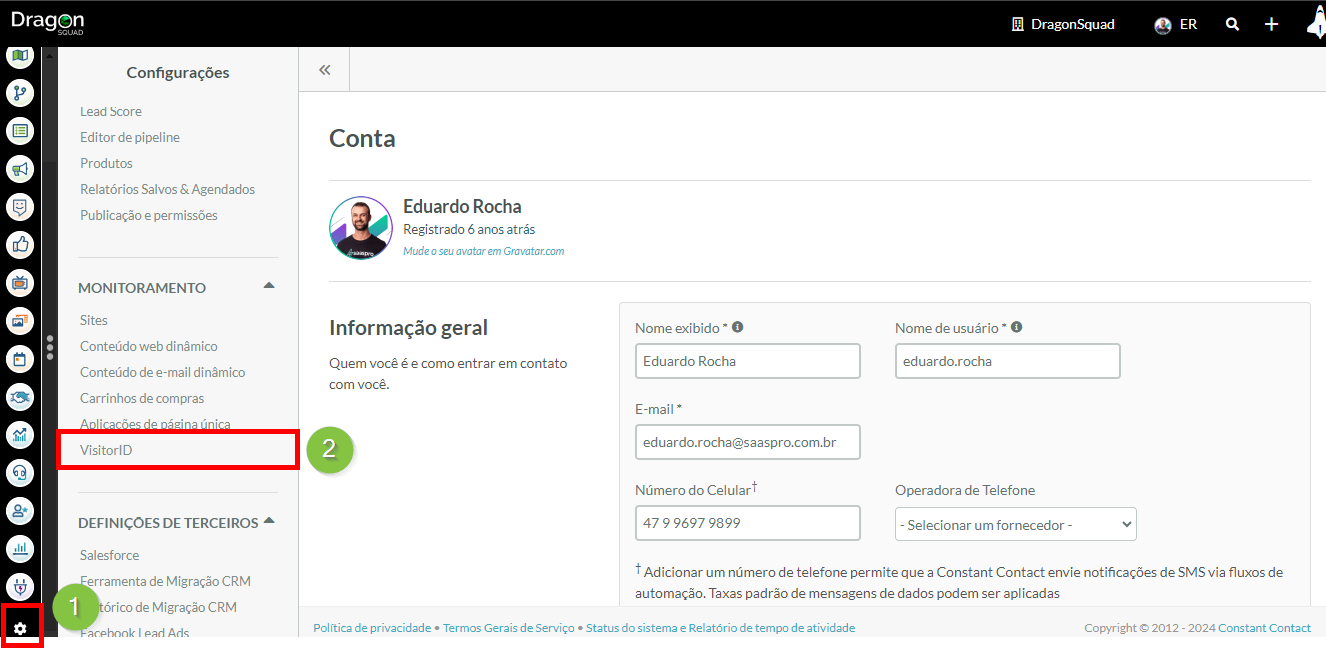
Task: Click info icon beside Nome de usuário
Action: click(1016, 327)
